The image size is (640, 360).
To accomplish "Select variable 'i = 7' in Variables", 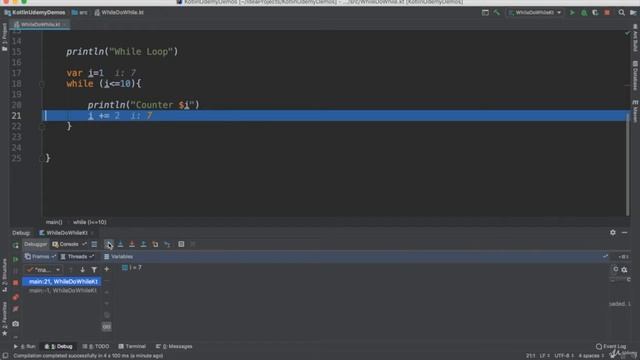I will coord(132,268).
